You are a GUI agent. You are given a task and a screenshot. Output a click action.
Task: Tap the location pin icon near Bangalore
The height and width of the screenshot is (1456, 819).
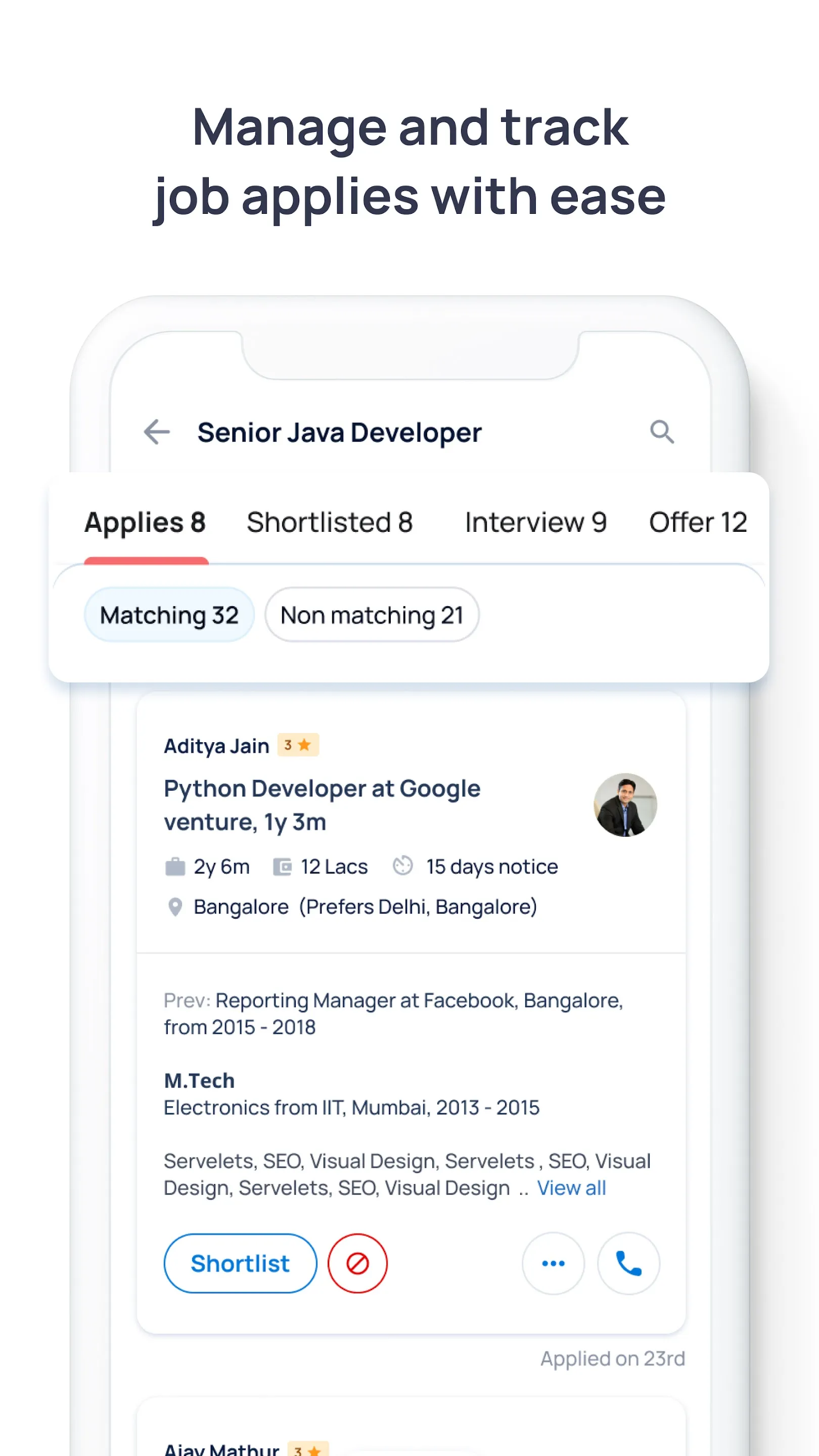(175, 907)
